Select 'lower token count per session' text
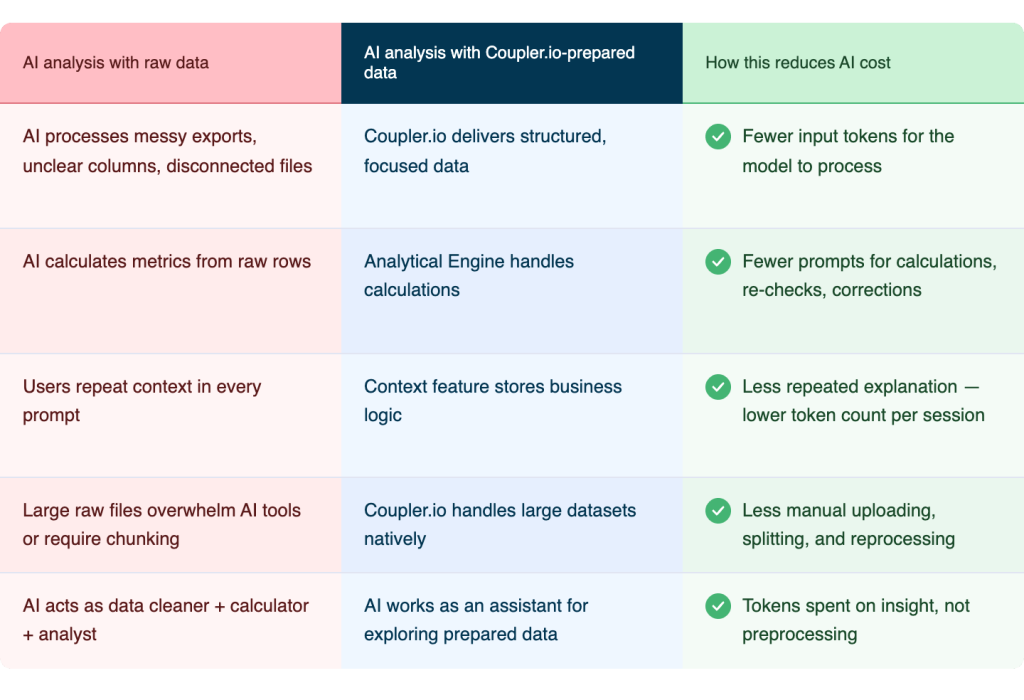 pyautogui.click(x=863, y=415)
